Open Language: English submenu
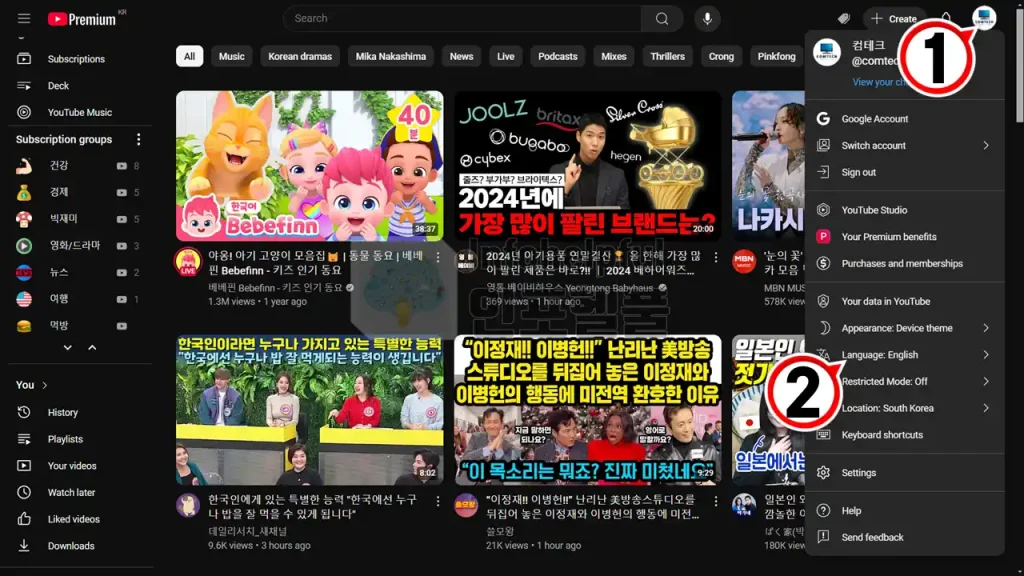The image size is (1024, 576). (904, 355)
